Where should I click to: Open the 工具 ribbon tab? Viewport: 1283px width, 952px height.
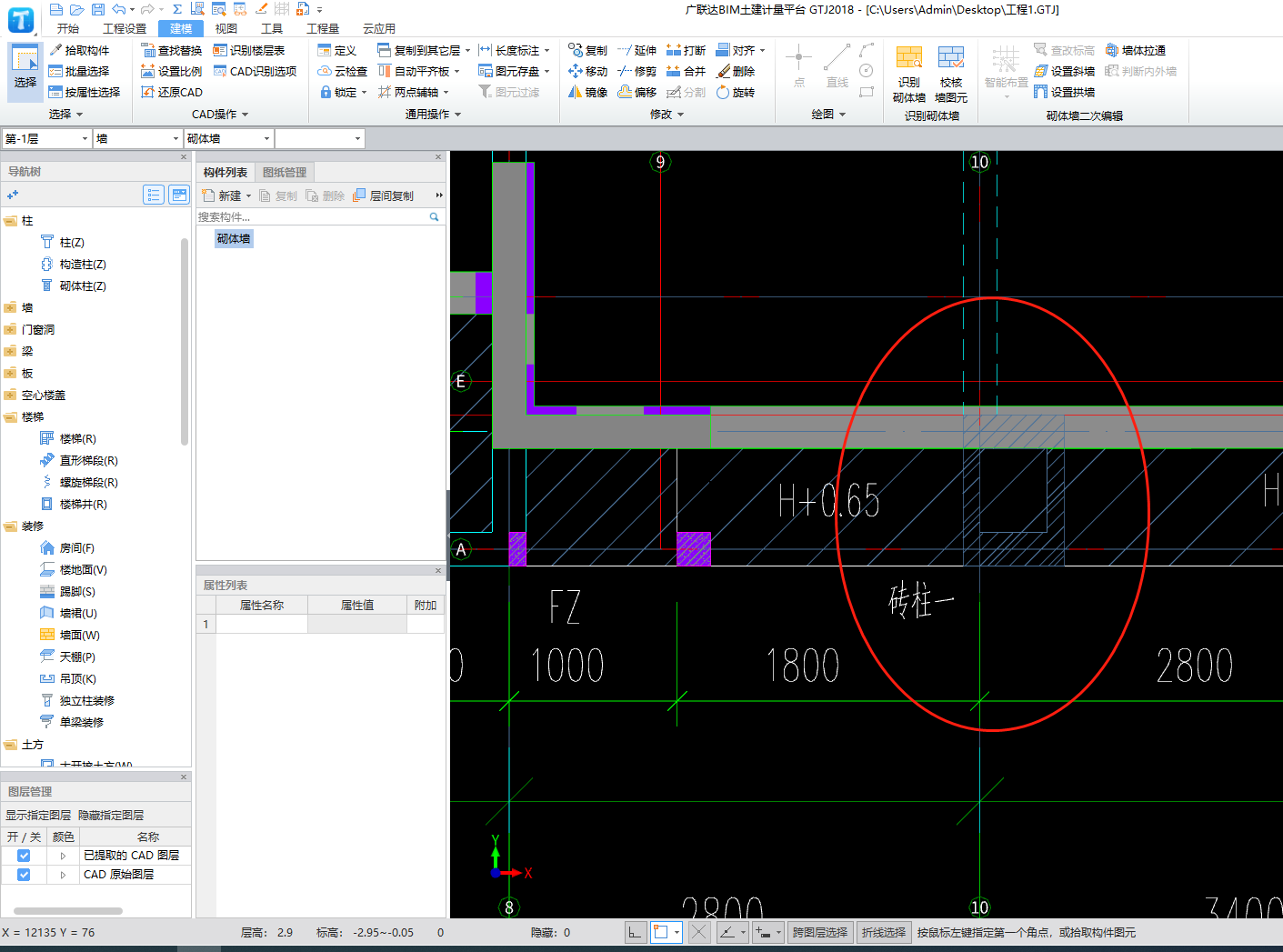[272, 28]
